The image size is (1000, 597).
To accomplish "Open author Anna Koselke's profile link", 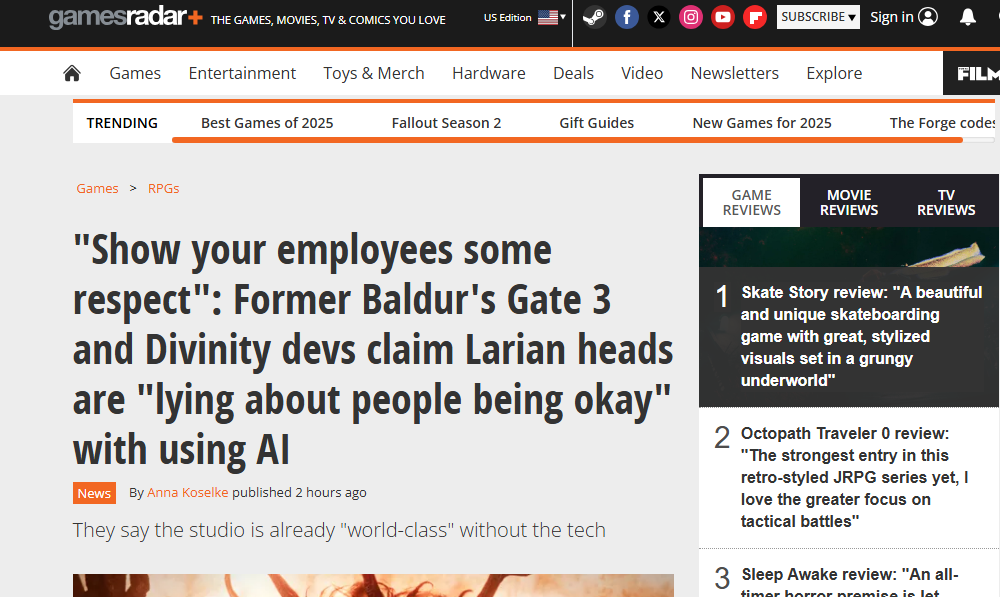I will pos(188,492).
